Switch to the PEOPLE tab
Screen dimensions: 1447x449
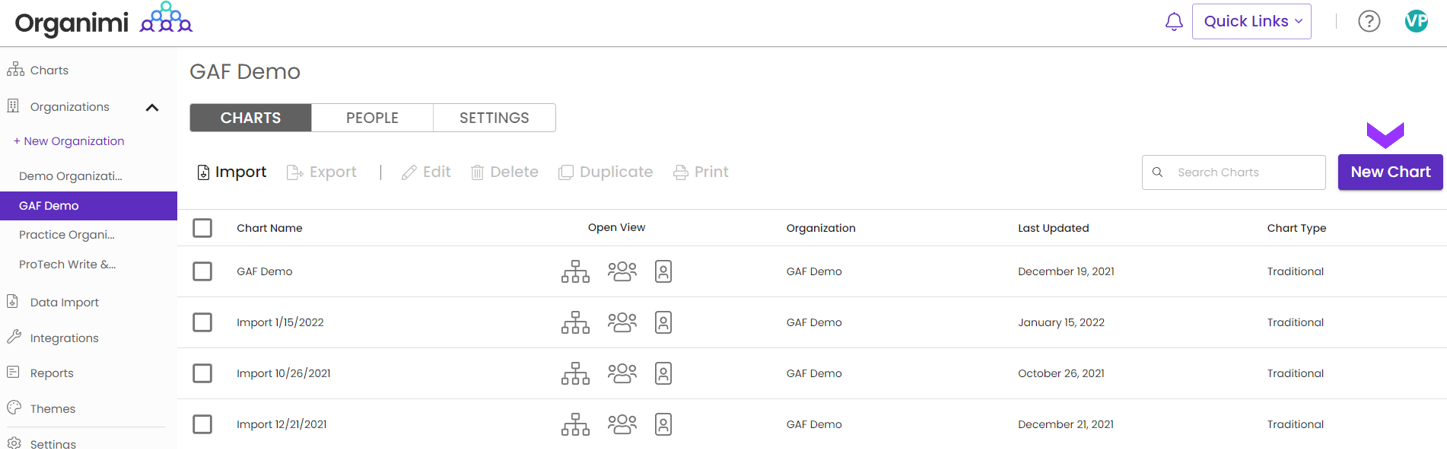pyautogui.click(x=372, y=118)
